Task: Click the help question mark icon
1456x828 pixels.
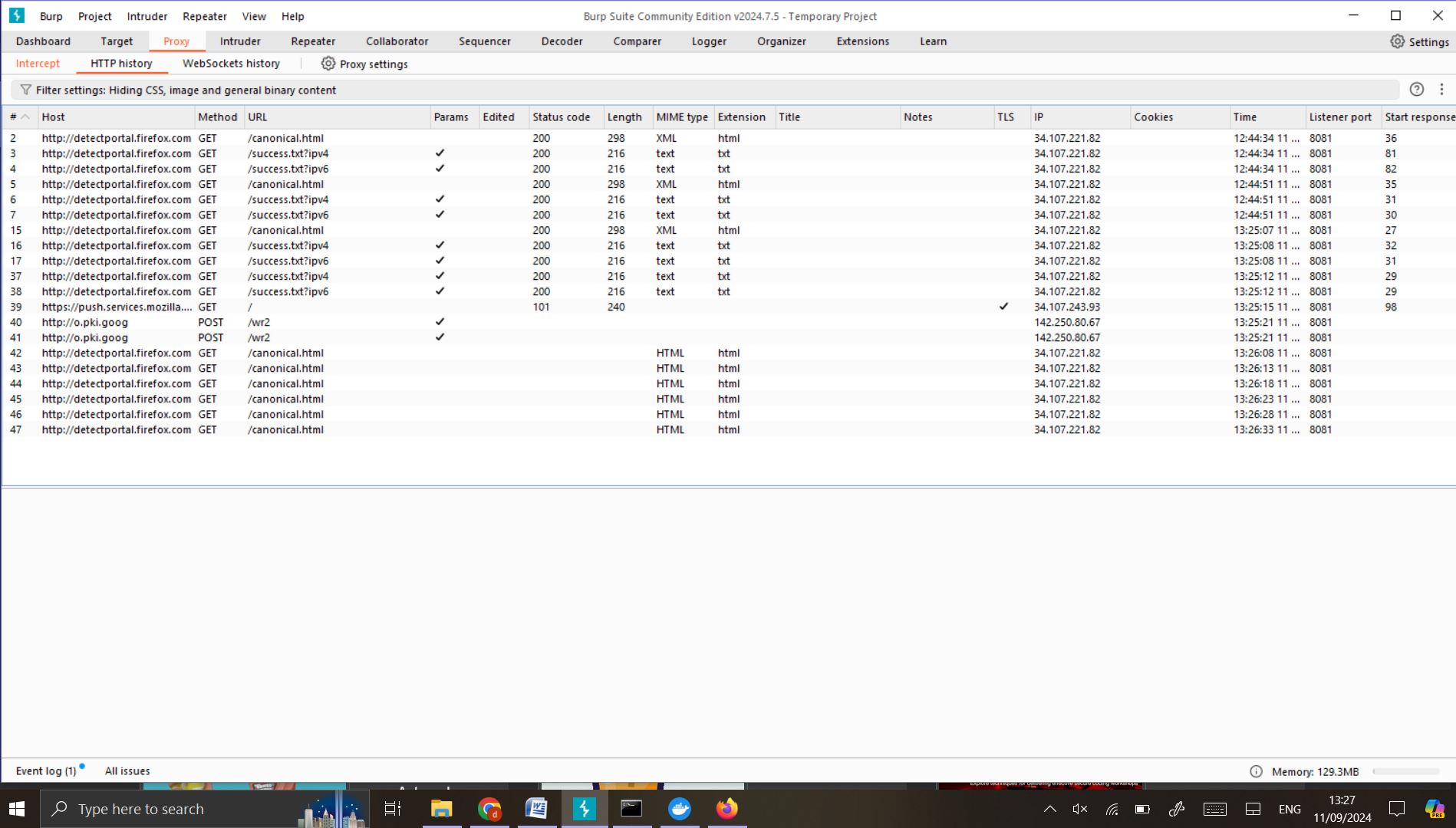Action: coord(1416,90)
